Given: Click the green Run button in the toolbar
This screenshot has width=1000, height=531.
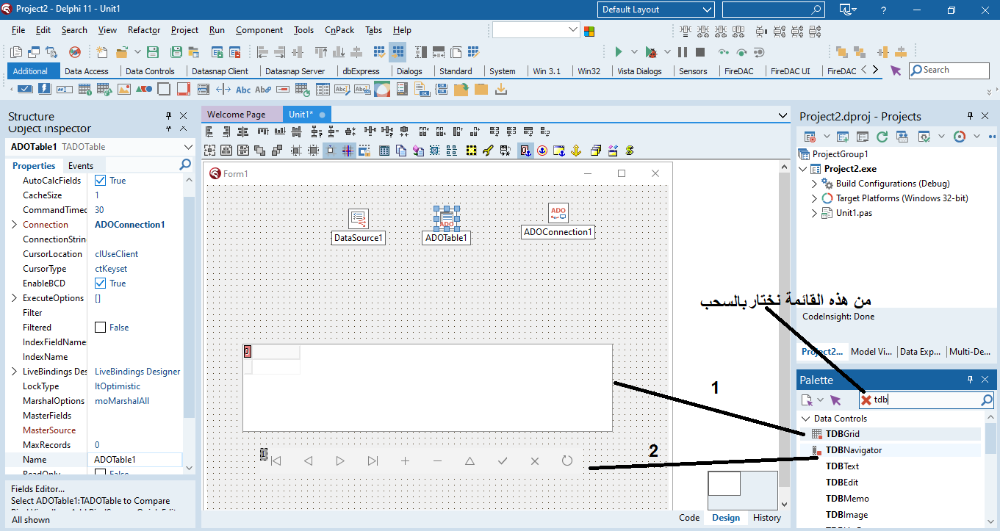Looking at the screenshot, I should coord(618,52).
